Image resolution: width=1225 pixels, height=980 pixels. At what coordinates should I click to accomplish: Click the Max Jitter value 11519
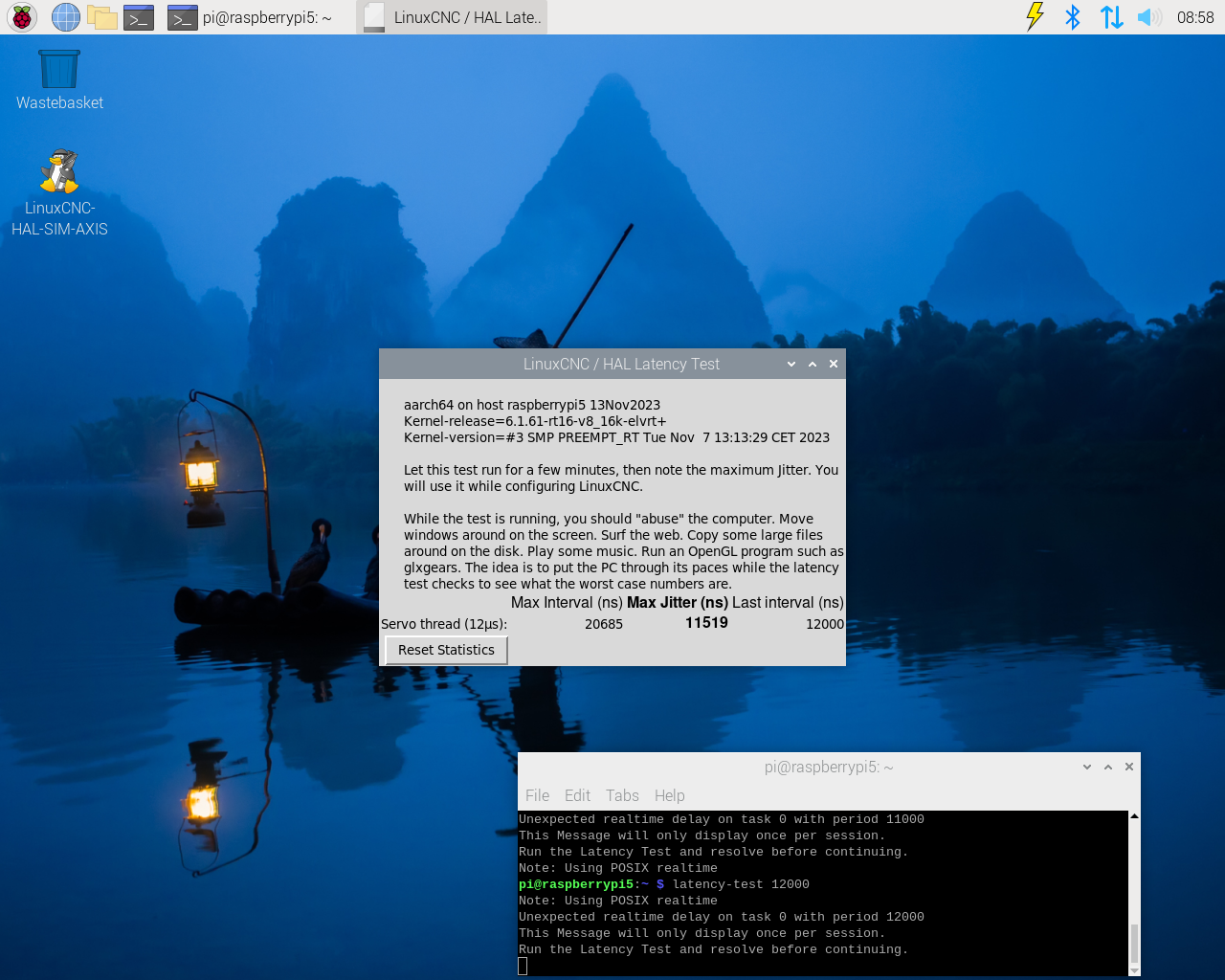[706, 623]
